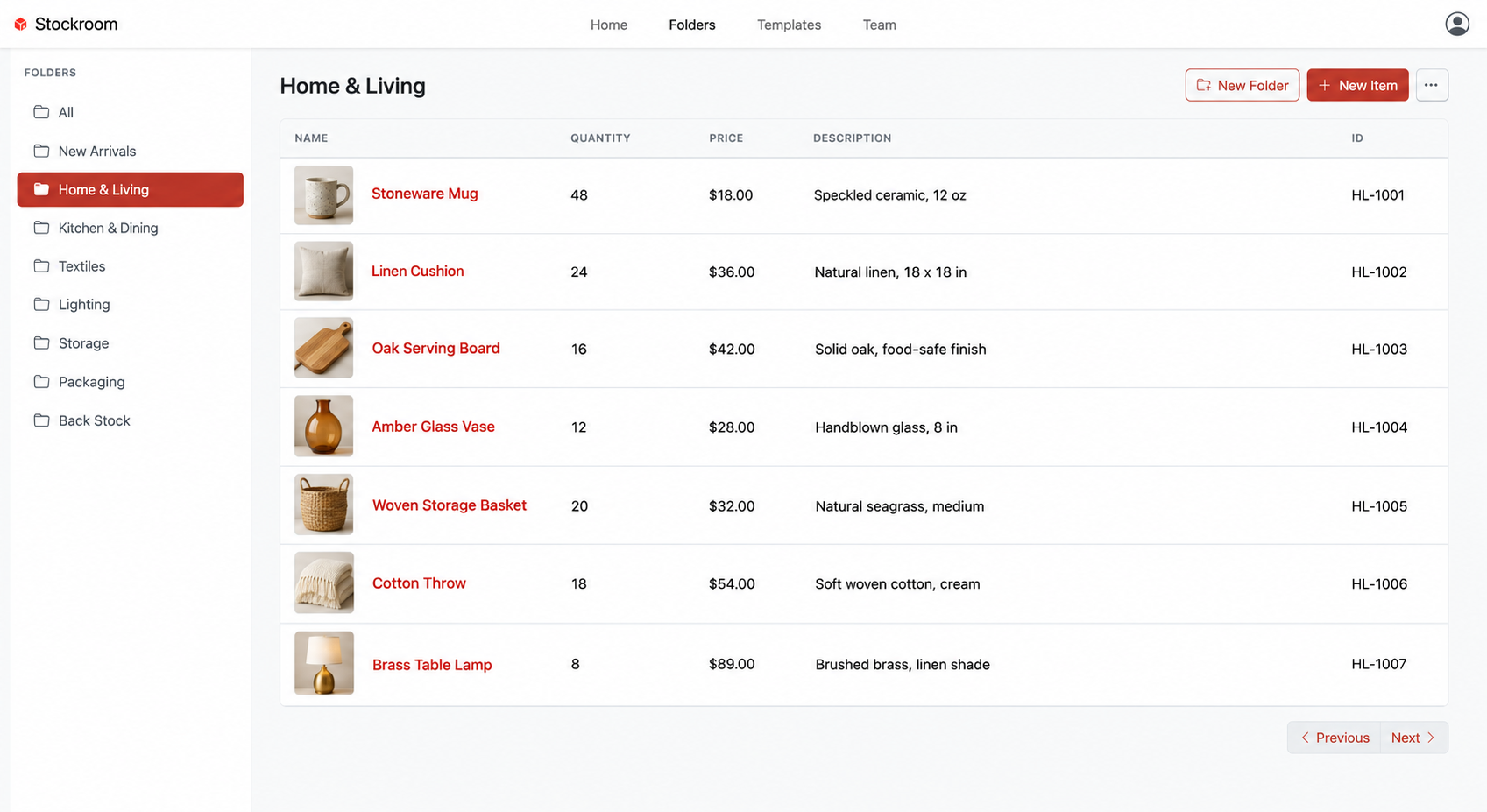Click the PRICE column header

pyautogui.click(x=726, y=138)
